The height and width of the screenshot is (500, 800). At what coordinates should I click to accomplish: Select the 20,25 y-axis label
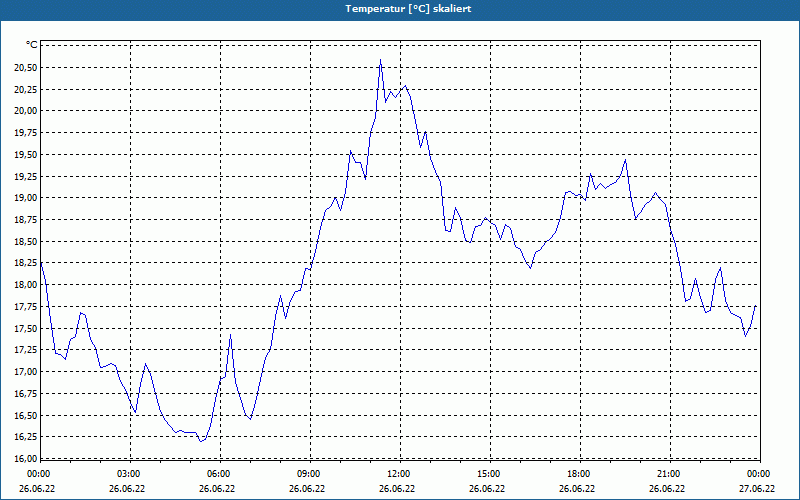pyautogui.click(x=26, y=89)
